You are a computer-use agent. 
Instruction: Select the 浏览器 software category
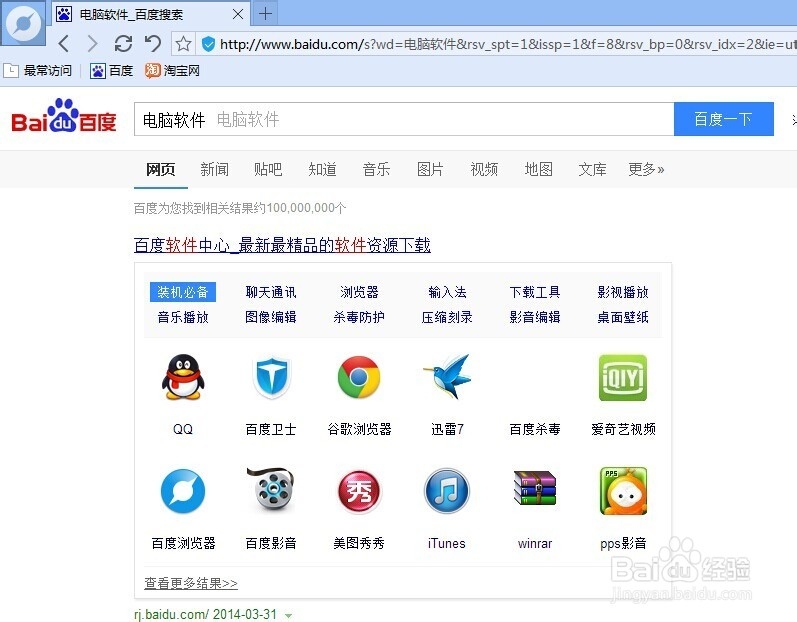click(359, 292)
